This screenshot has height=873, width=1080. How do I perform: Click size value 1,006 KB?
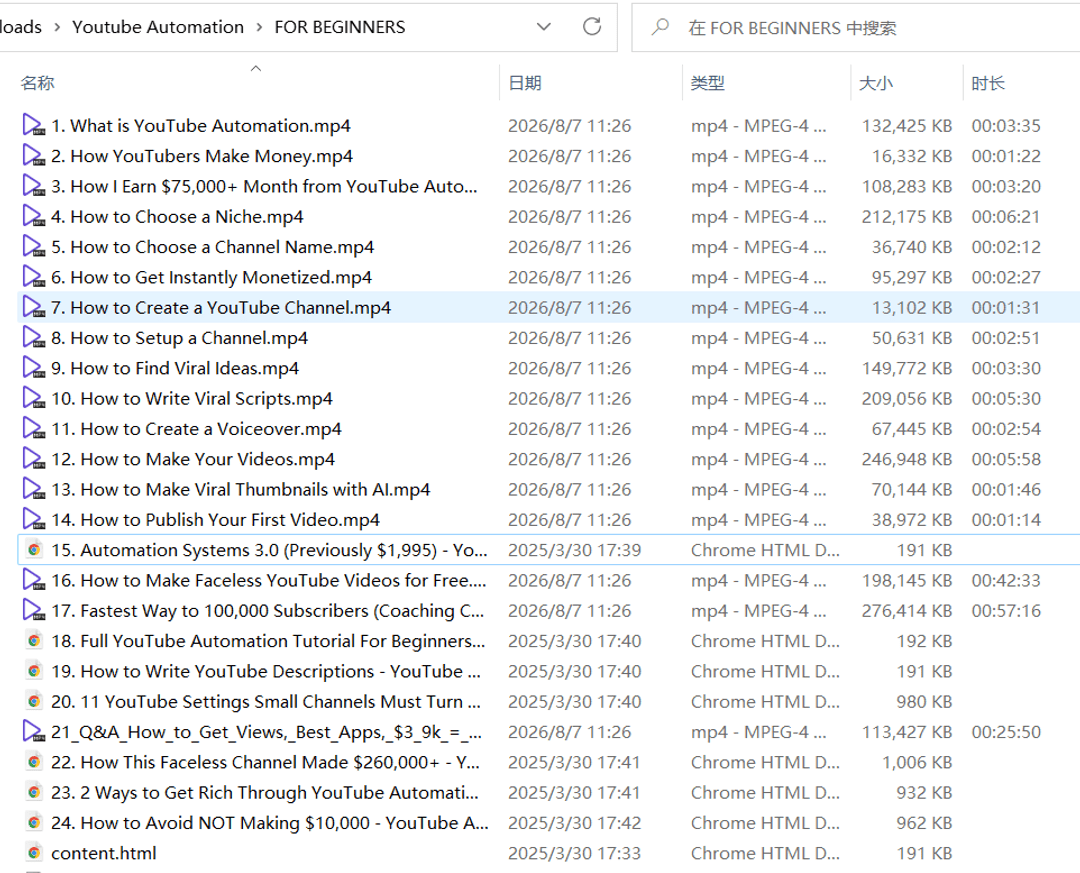point(917,762)
